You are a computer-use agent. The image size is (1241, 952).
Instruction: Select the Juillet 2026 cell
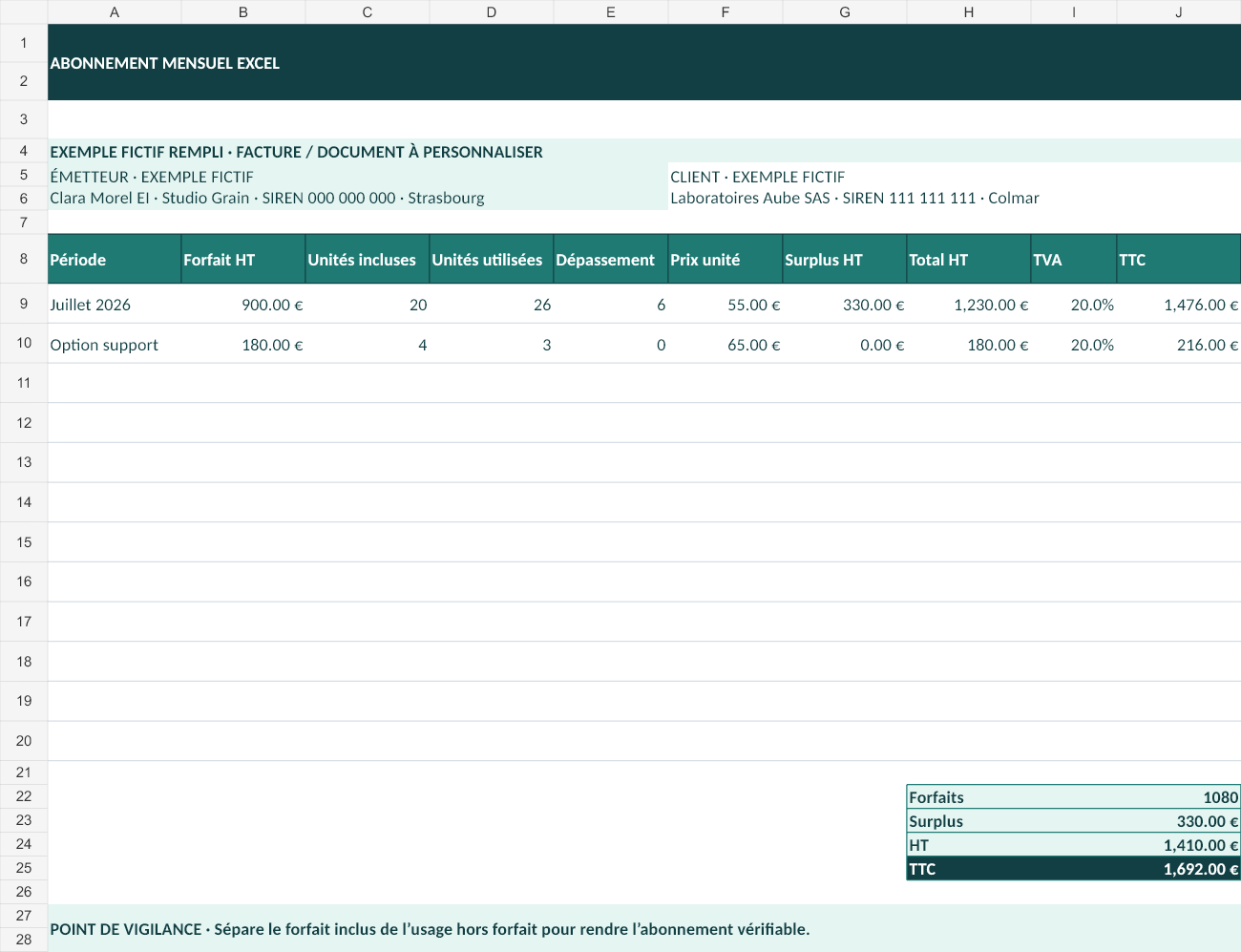click(115, 304)
